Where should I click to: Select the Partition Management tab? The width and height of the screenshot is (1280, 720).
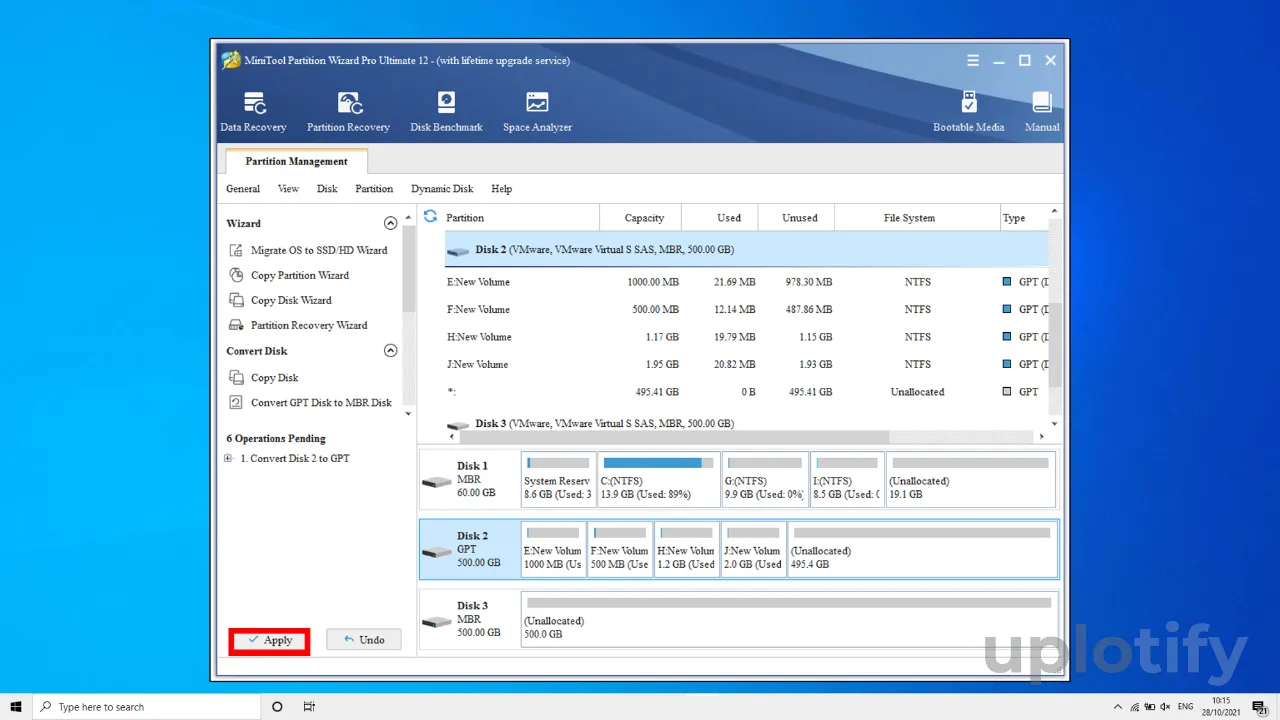(296, 161)
